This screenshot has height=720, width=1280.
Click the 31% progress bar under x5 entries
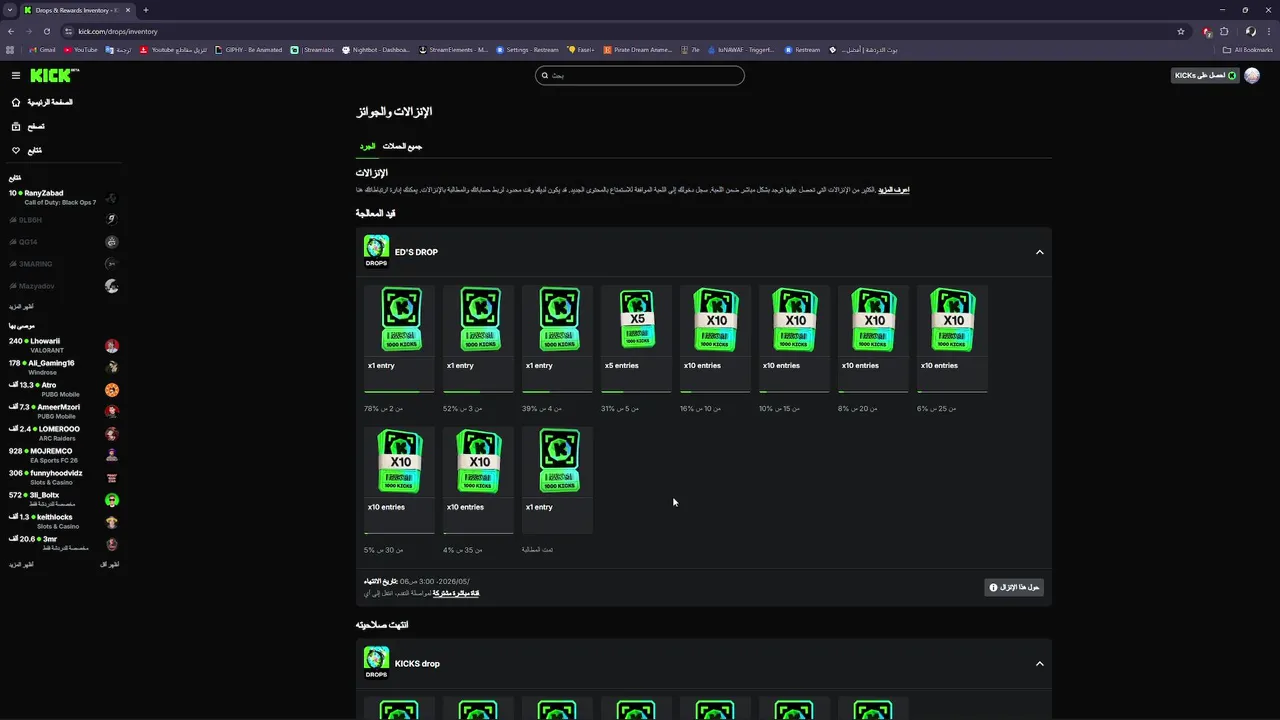pyautogui.click(x=636, y=391)
